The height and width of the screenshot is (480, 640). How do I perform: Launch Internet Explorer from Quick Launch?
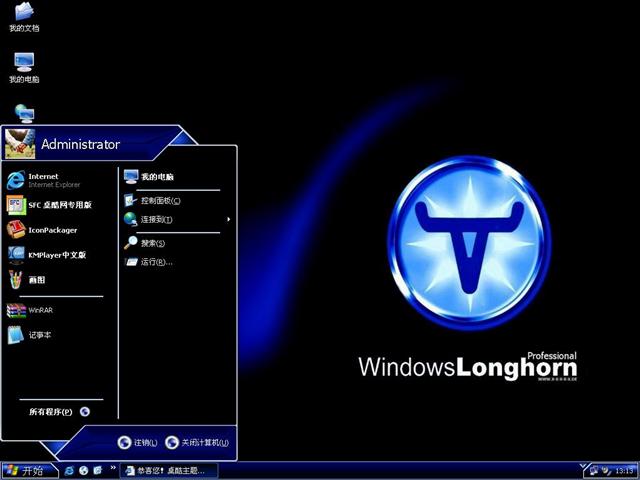pyautogui.click(x=69, y=471)
